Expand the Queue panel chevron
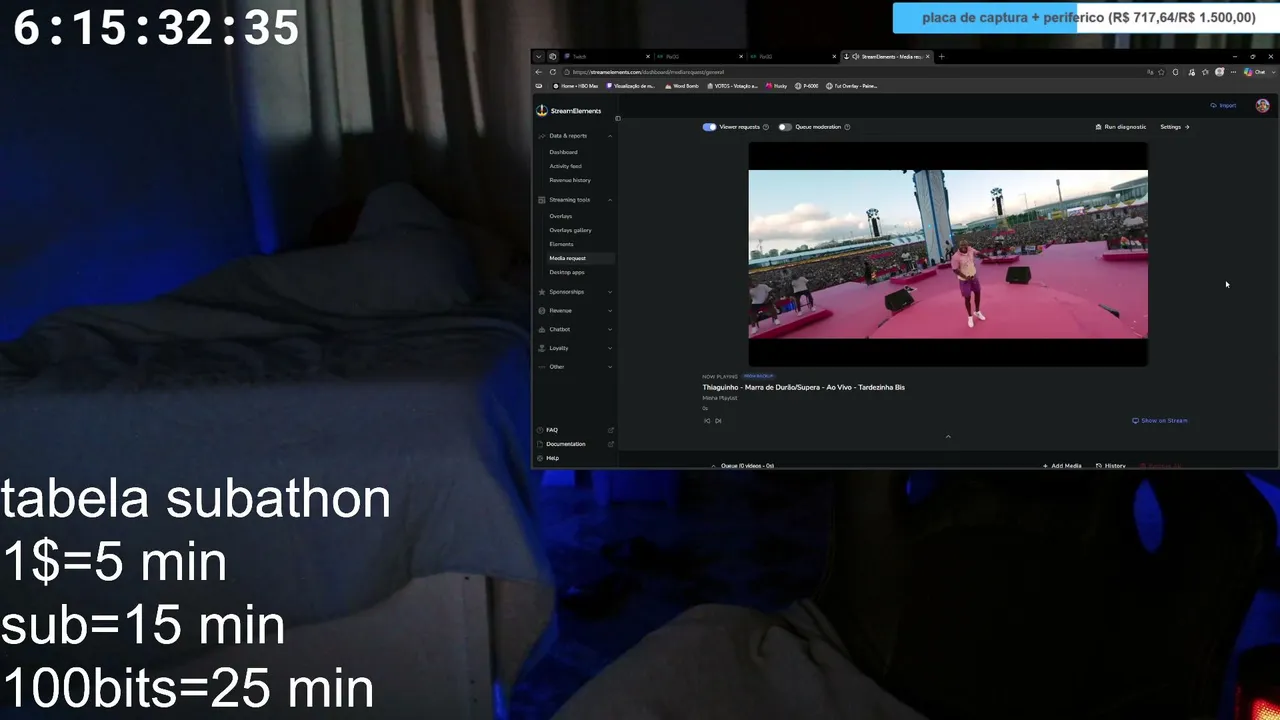The image size is (1280, 720). 714,466
